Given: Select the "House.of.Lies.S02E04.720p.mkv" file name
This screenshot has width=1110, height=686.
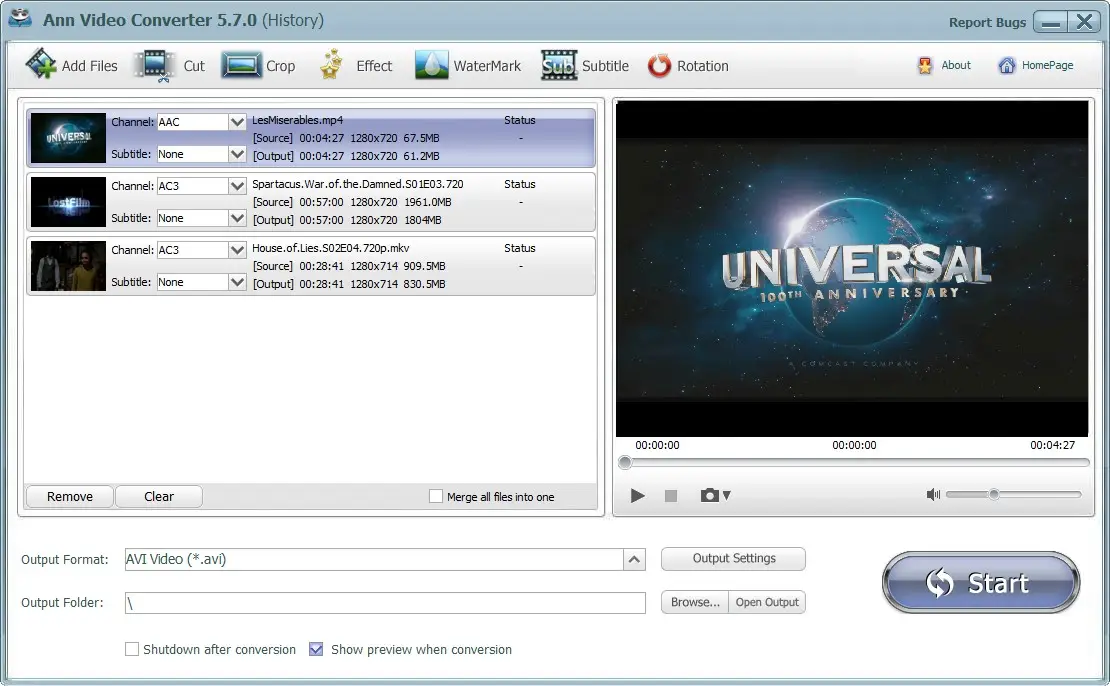Looking at the screenshot, I should click(331, 248).
